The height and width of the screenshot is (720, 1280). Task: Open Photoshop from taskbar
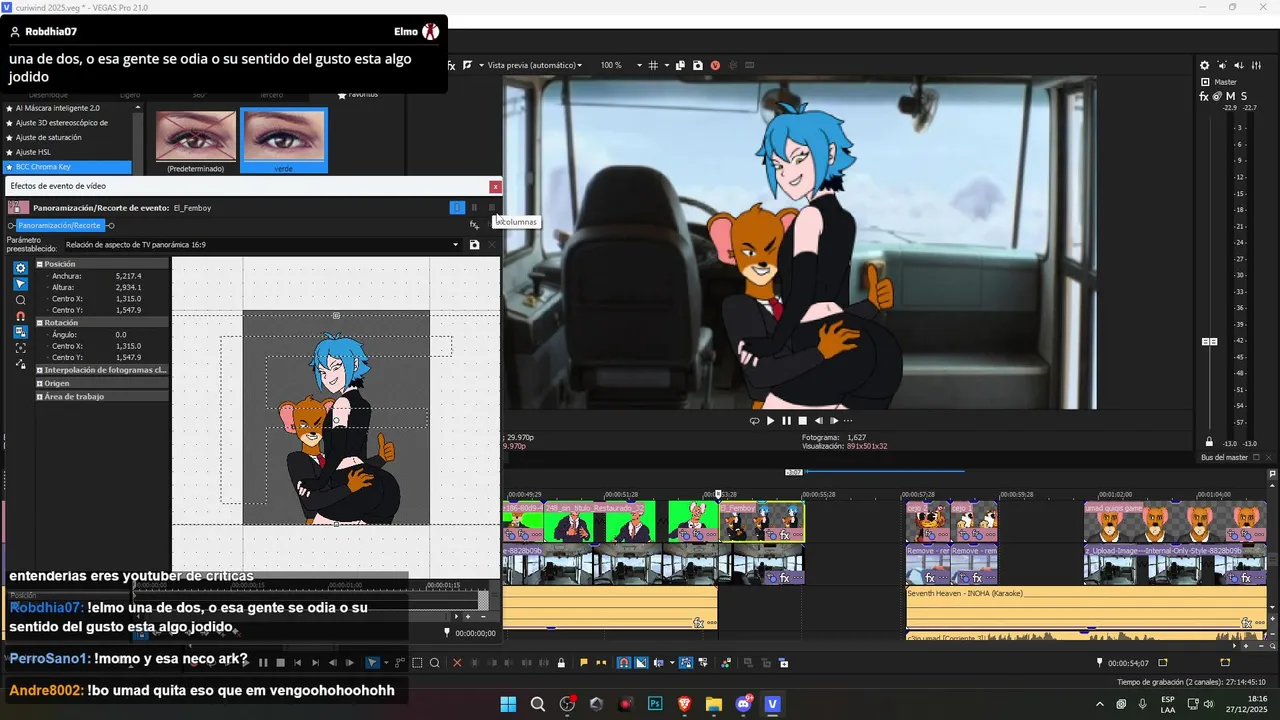coord(655,704)
